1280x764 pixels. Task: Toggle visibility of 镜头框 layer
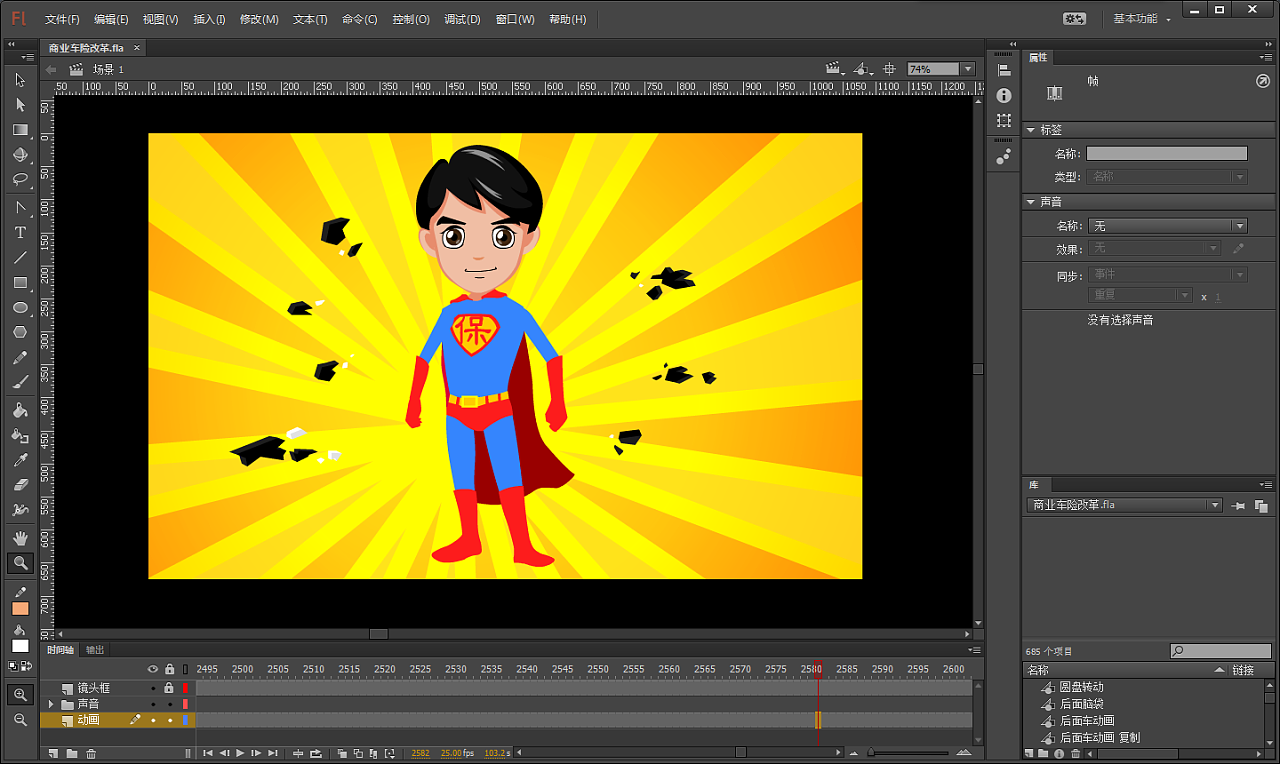click(153, 689)
